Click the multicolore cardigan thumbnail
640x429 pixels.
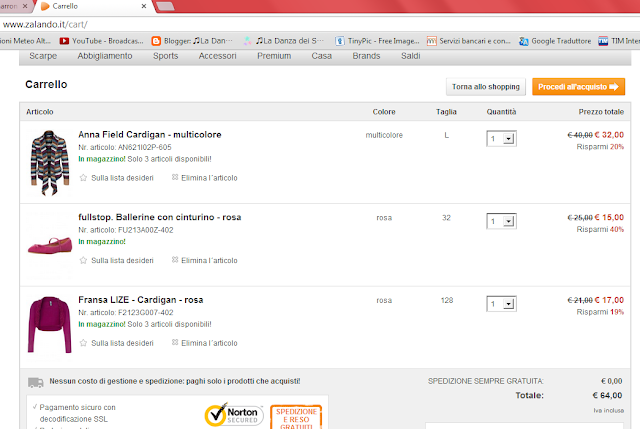[x=50, y=162]
